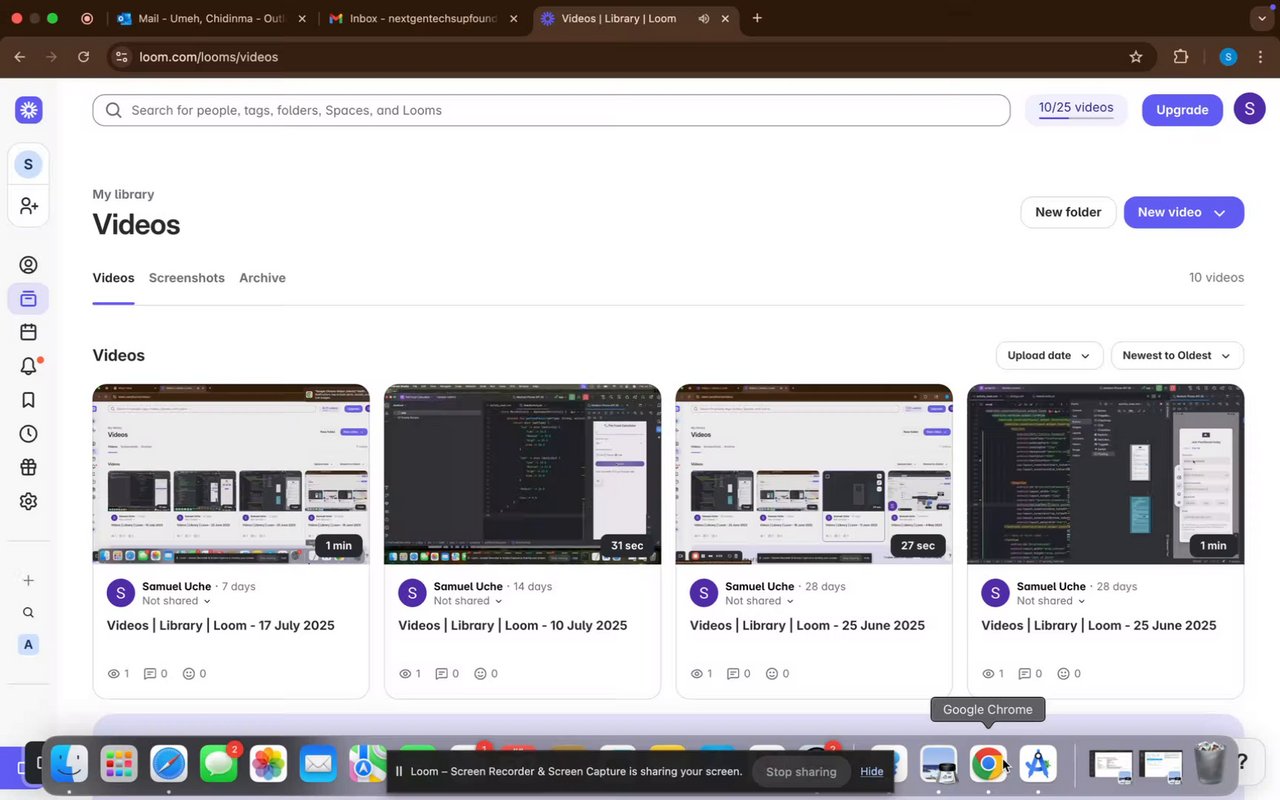Add a reaction to the first 25 June video
The height and width of the screenshot is (800, 1280).
(x=779, y=674)
